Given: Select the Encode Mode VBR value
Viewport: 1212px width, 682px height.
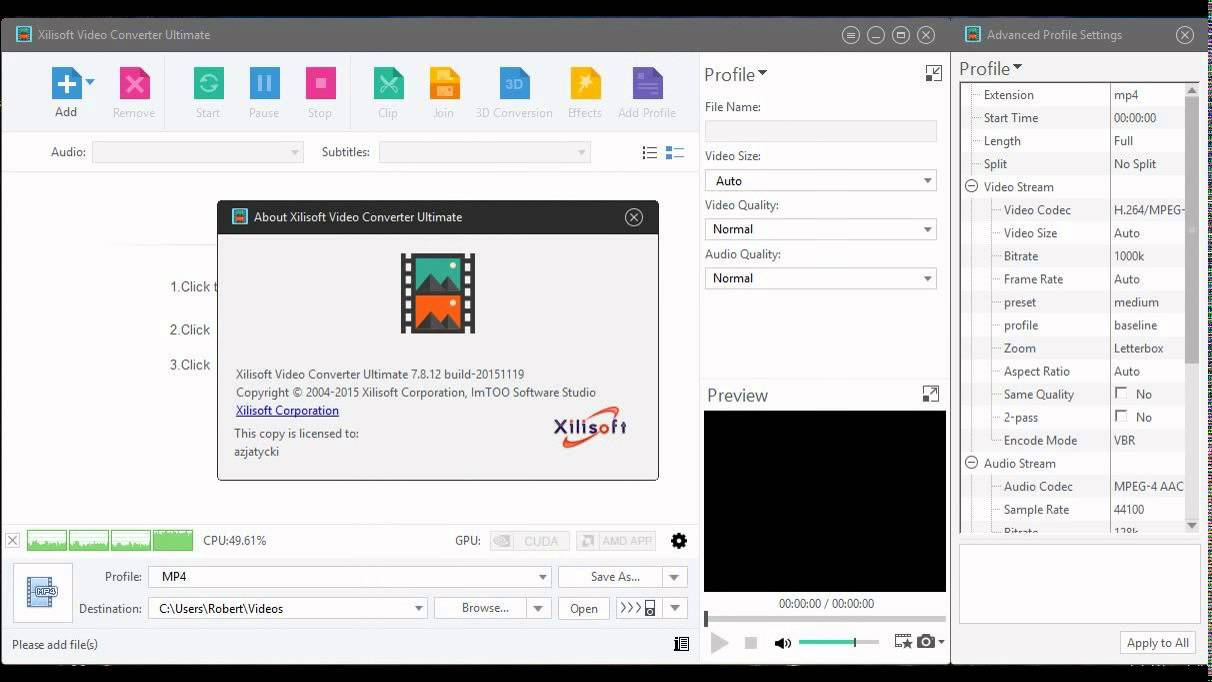Looking at the screenshot, I should (x=1148, y=440).
